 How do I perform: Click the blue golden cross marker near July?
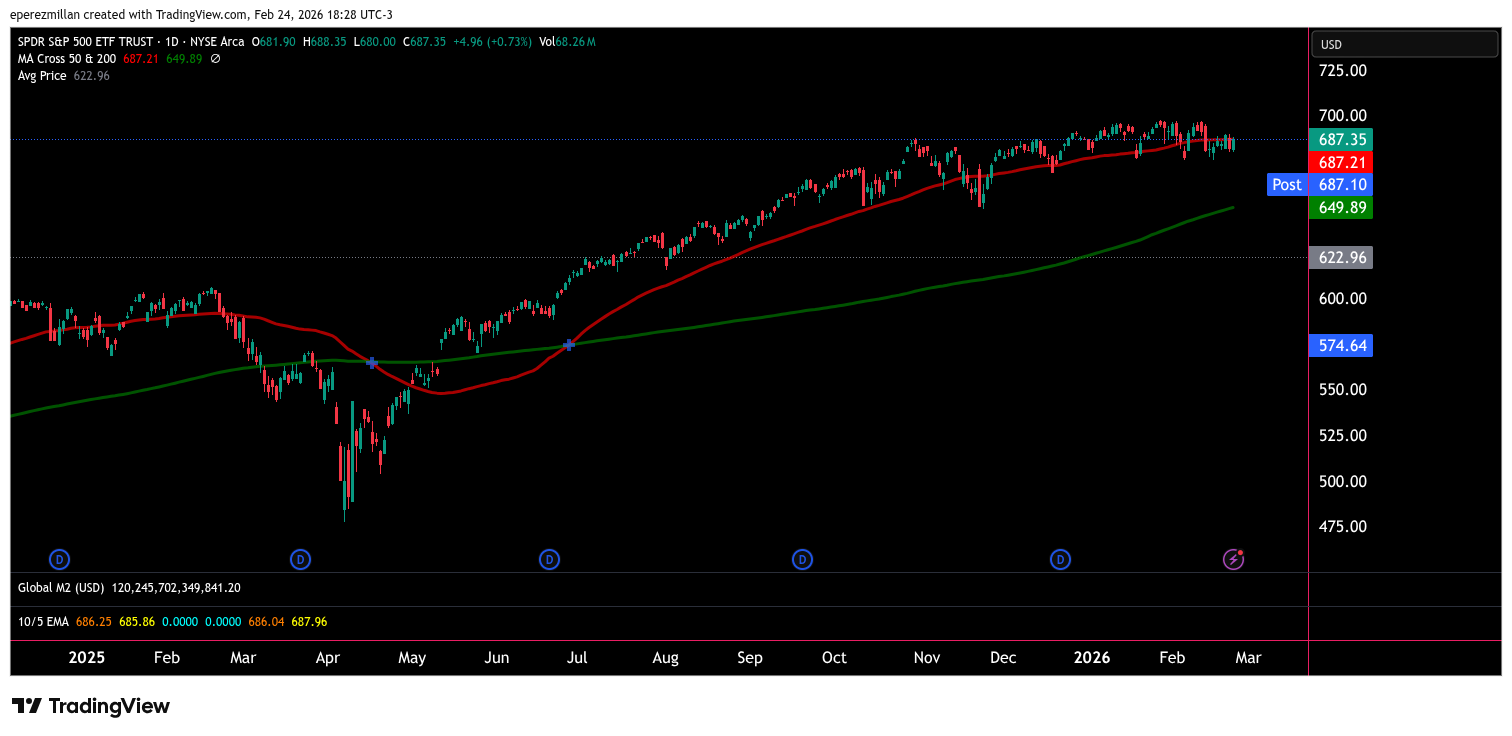coord(569,345)
